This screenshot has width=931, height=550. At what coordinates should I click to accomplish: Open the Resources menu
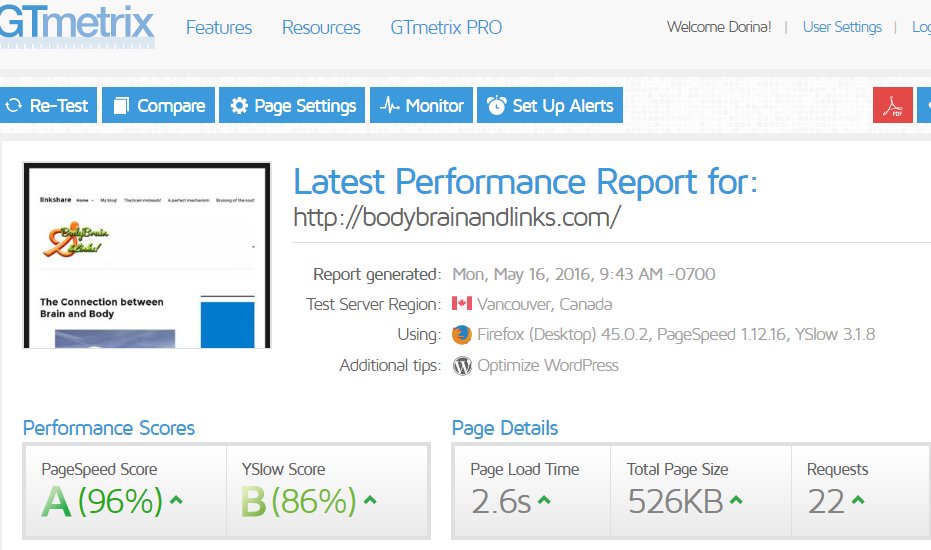coord(321,27)
